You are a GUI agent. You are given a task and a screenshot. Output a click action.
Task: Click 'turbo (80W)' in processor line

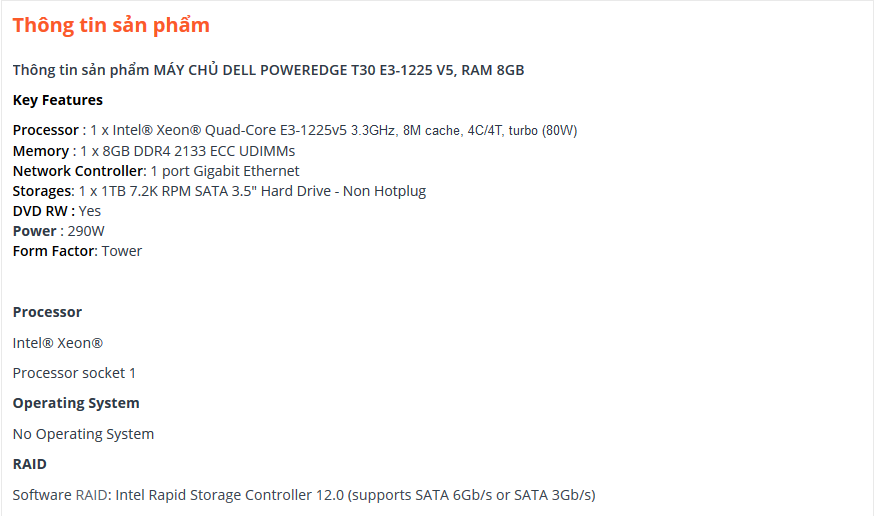(x=543, y=131)
